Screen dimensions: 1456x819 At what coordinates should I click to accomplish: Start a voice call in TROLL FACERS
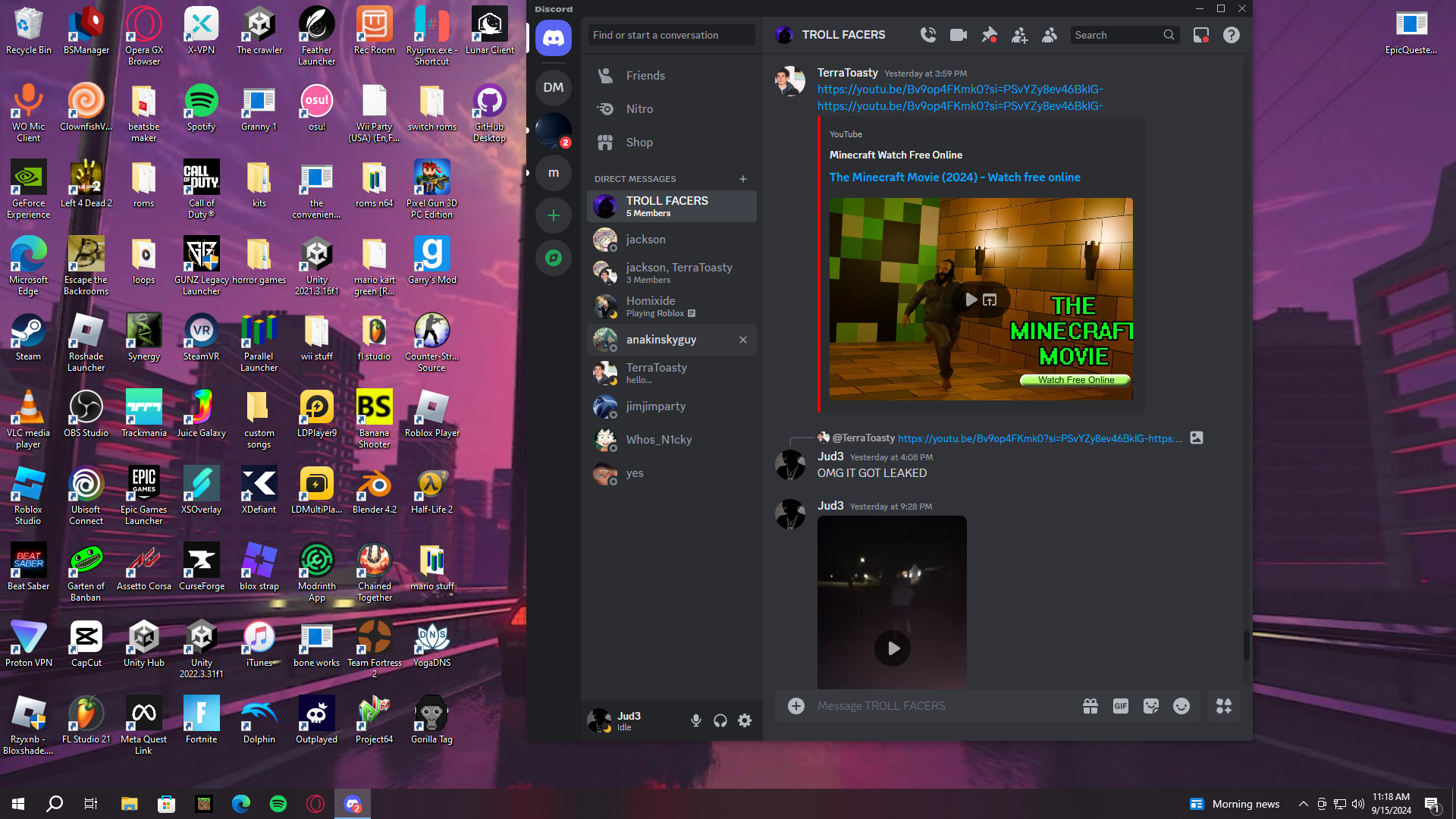928,35
